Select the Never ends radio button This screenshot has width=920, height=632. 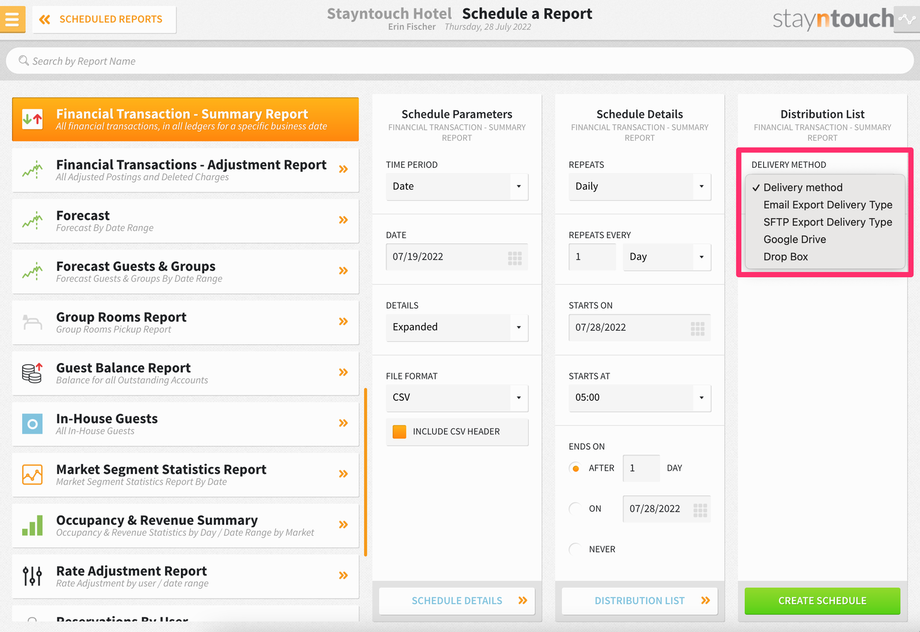pyautogui.click(x=575, y=549)
